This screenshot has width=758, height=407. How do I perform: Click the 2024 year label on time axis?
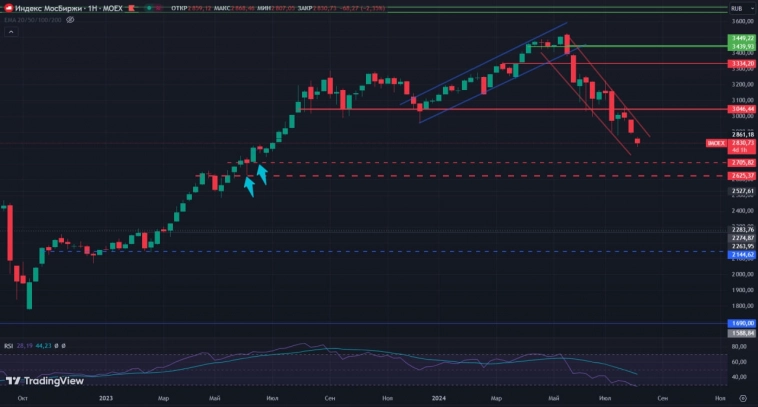438,398
